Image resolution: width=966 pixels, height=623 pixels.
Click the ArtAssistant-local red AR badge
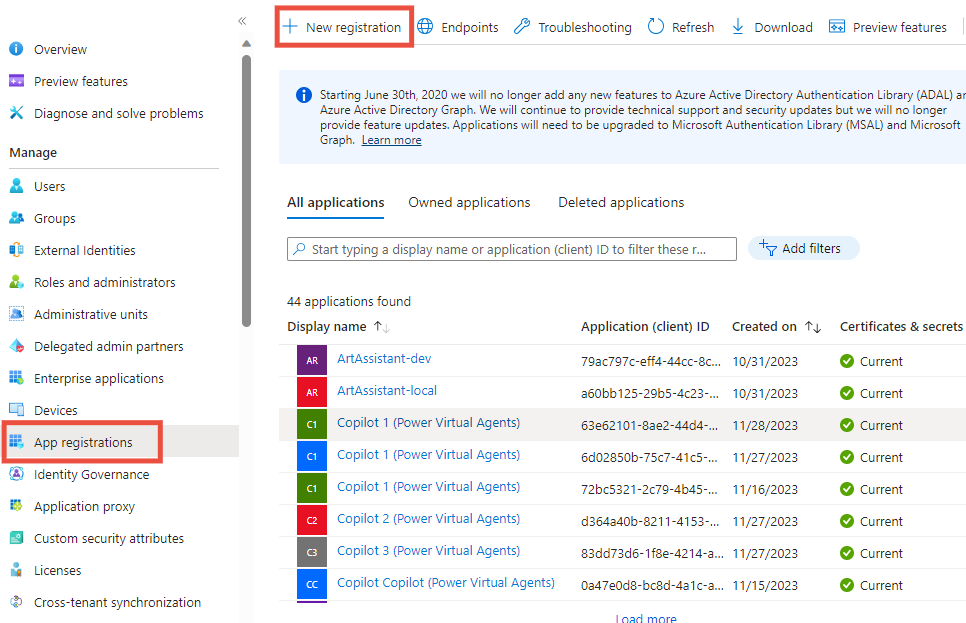pyautogui.click(x=312, y=393)
